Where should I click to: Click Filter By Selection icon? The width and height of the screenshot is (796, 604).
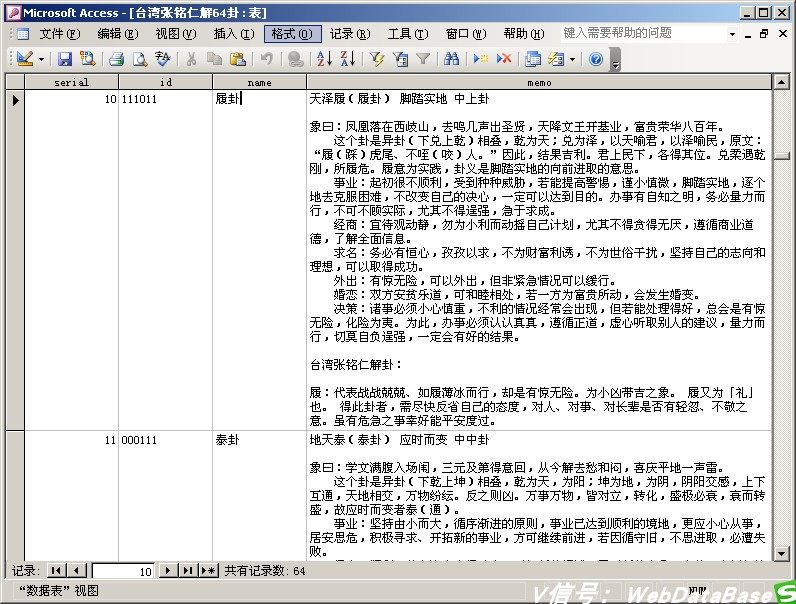pos(377,59)
